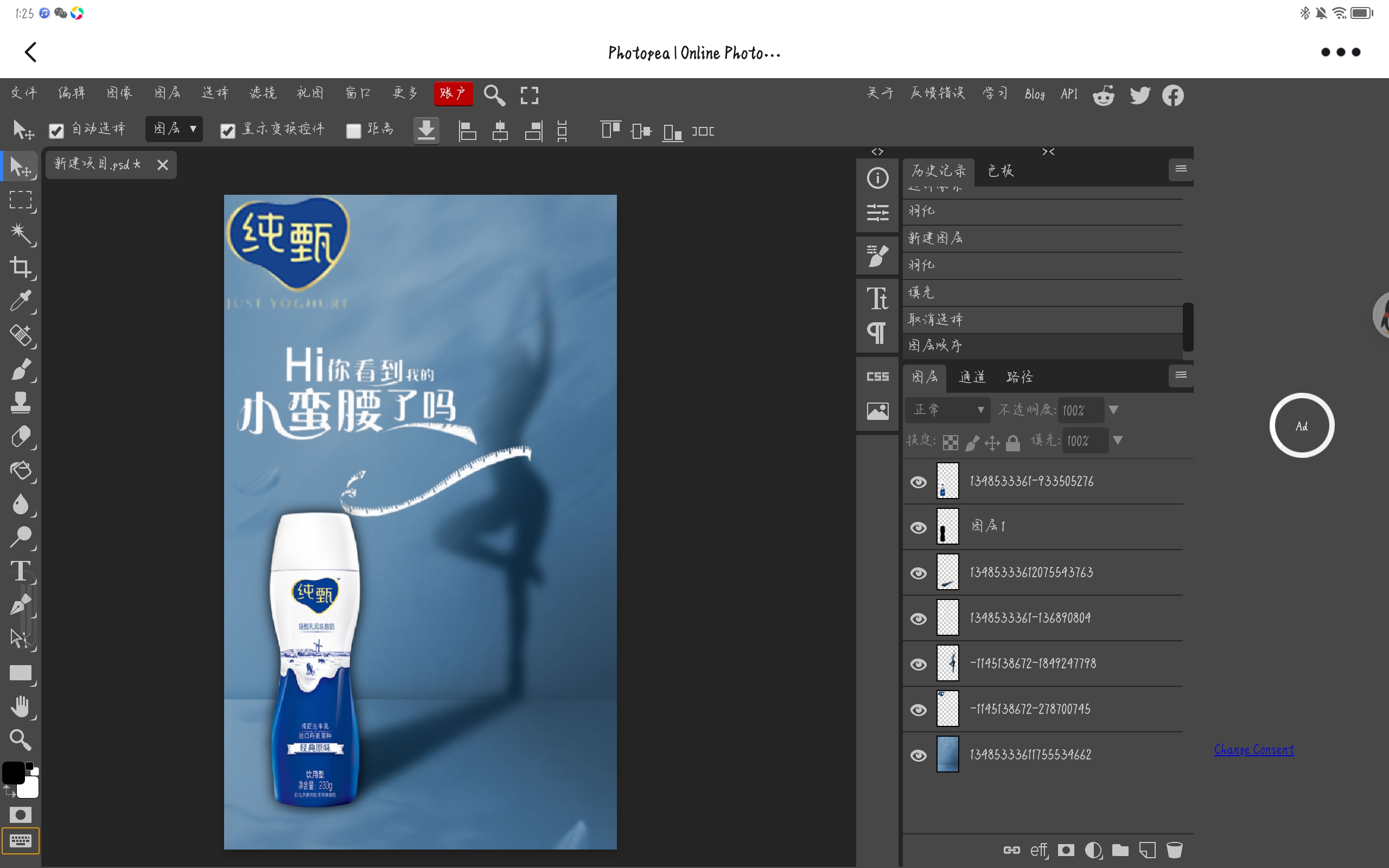
Task: Select the Move tool in the left toolbar
Action: click(x=21, y=167)
